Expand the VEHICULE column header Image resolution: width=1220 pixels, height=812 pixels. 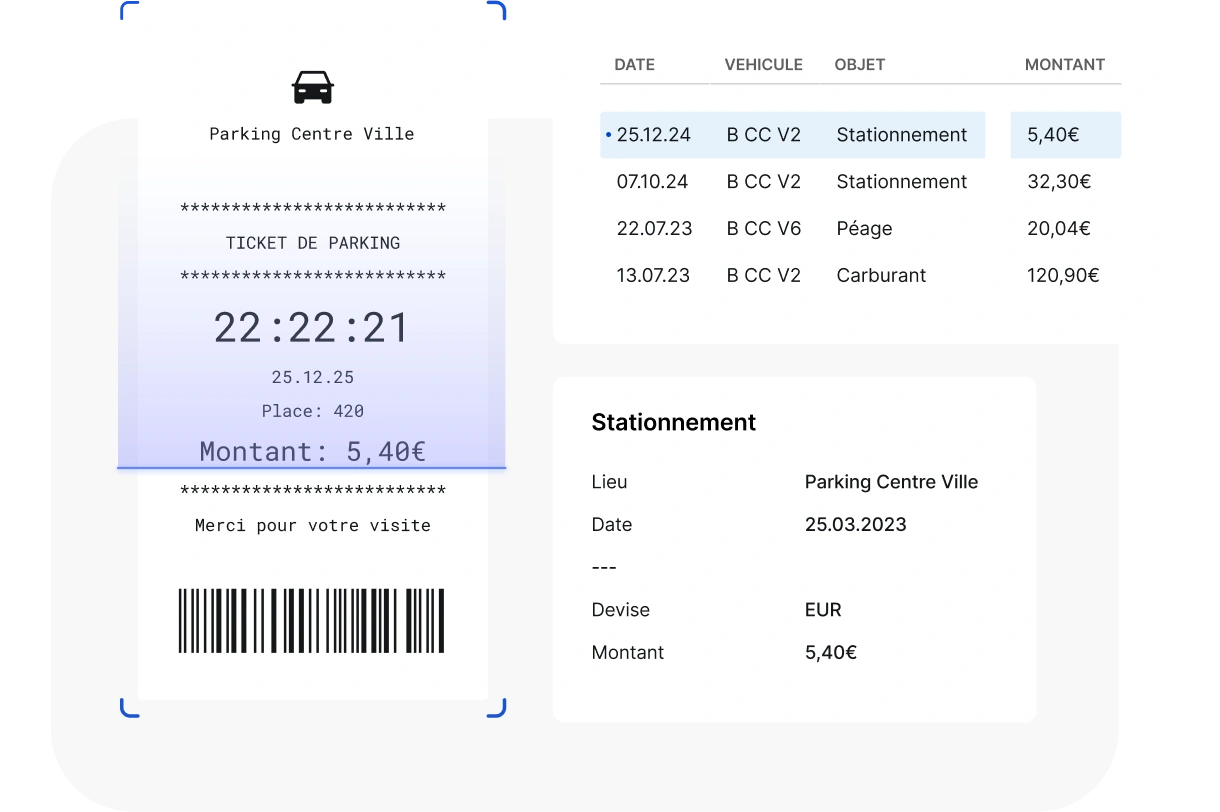763,64
